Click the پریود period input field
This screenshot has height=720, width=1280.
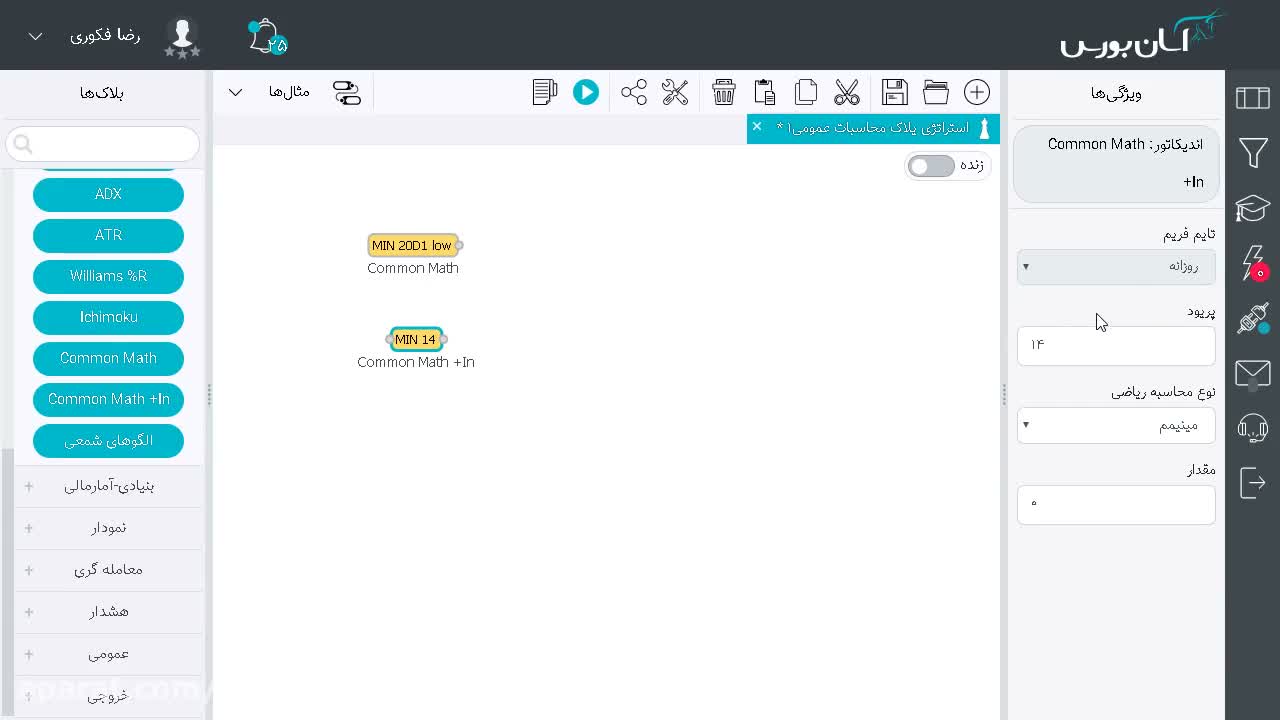point(1116,345)
